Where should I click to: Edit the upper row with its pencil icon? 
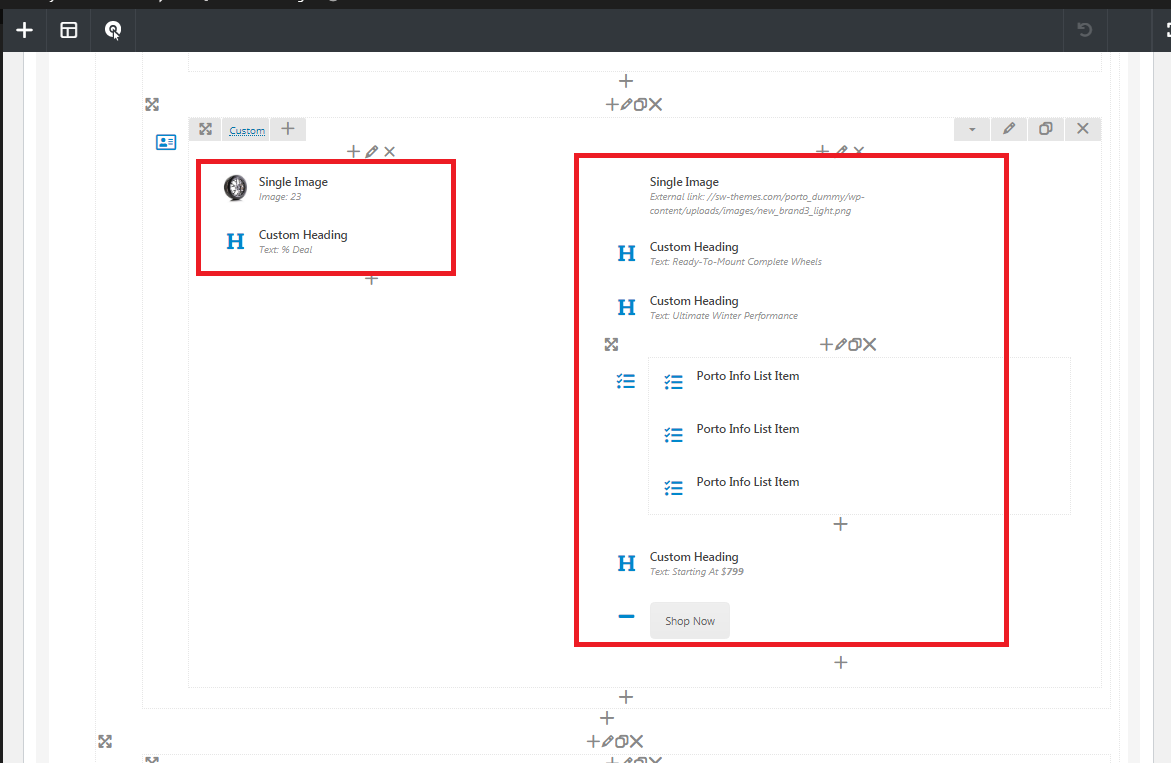(x=627, y=105)
